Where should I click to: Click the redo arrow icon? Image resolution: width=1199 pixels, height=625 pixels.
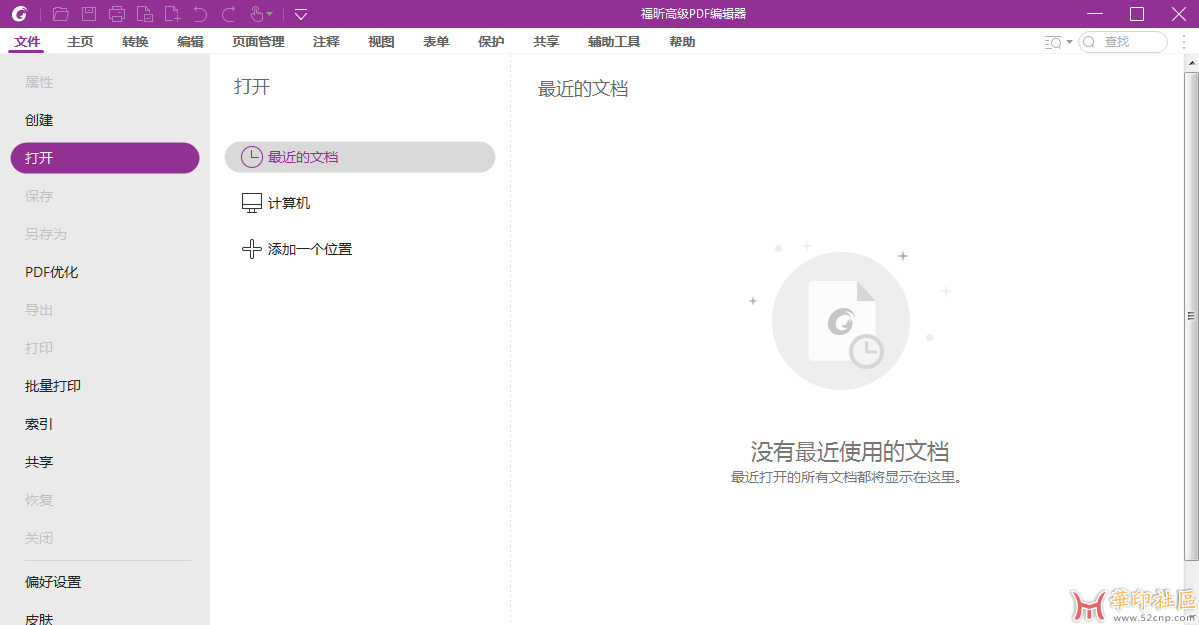click(x=228, y=14)
